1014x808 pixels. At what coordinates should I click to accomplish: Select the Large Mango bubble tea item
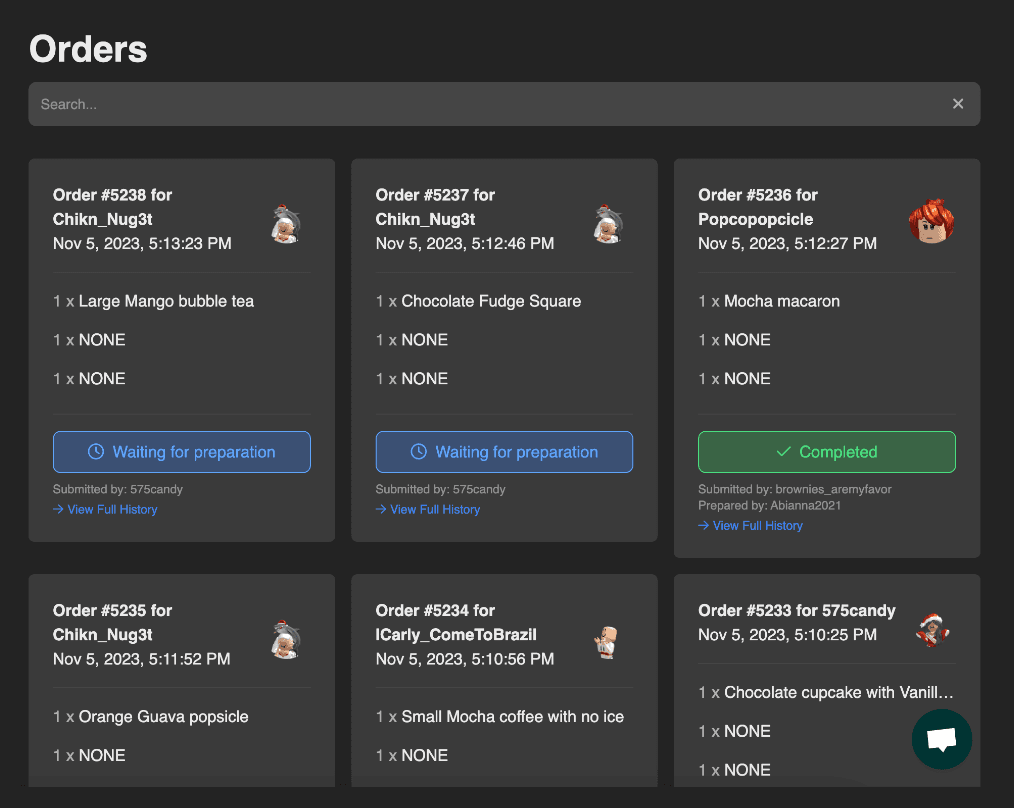click(x=166, y=301)
